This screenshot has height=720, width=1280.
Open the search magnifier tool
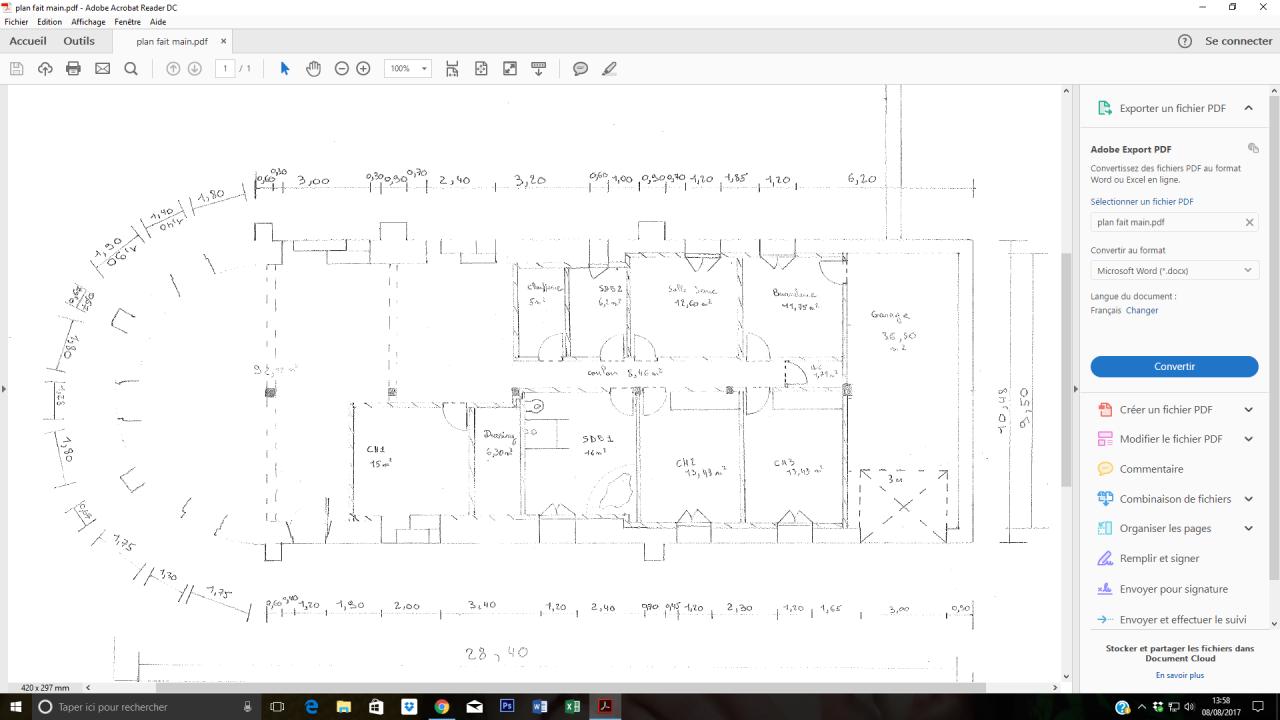pos(131,68)
